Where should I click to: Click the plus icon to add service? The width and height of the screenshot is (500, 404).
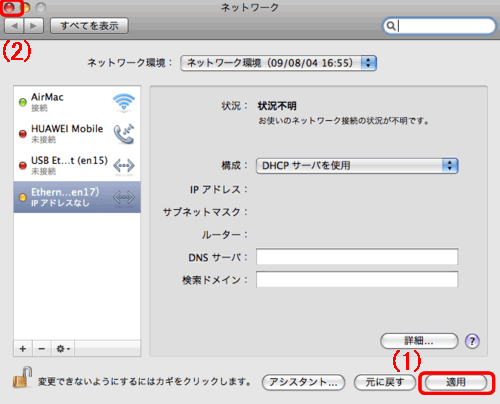pyautogui.click(x=23, y=349)
